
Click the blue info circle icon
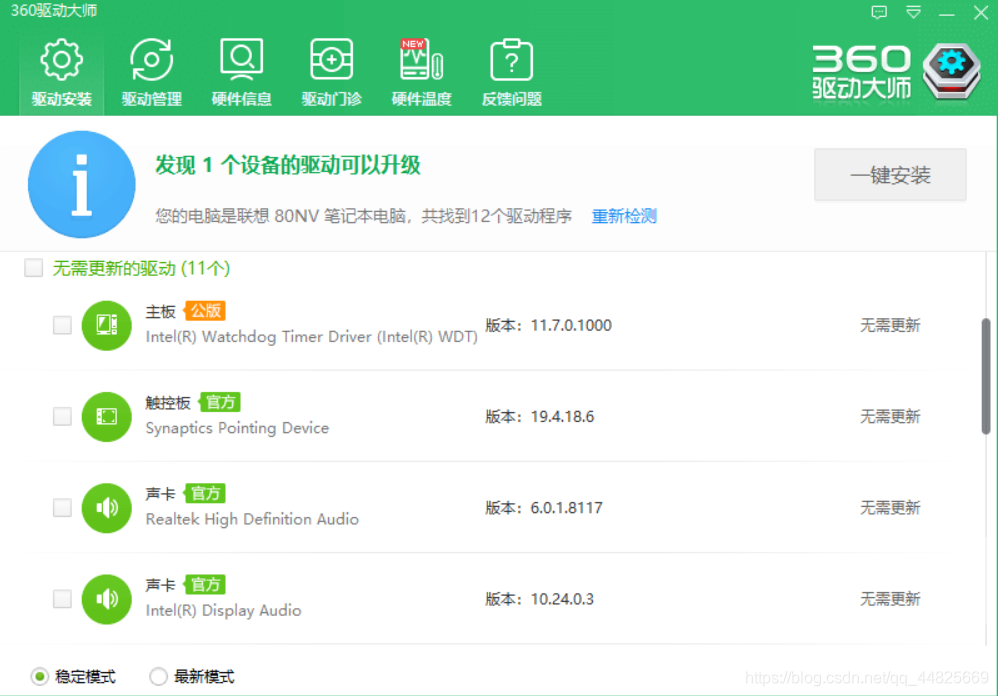(x=81, y=184)
